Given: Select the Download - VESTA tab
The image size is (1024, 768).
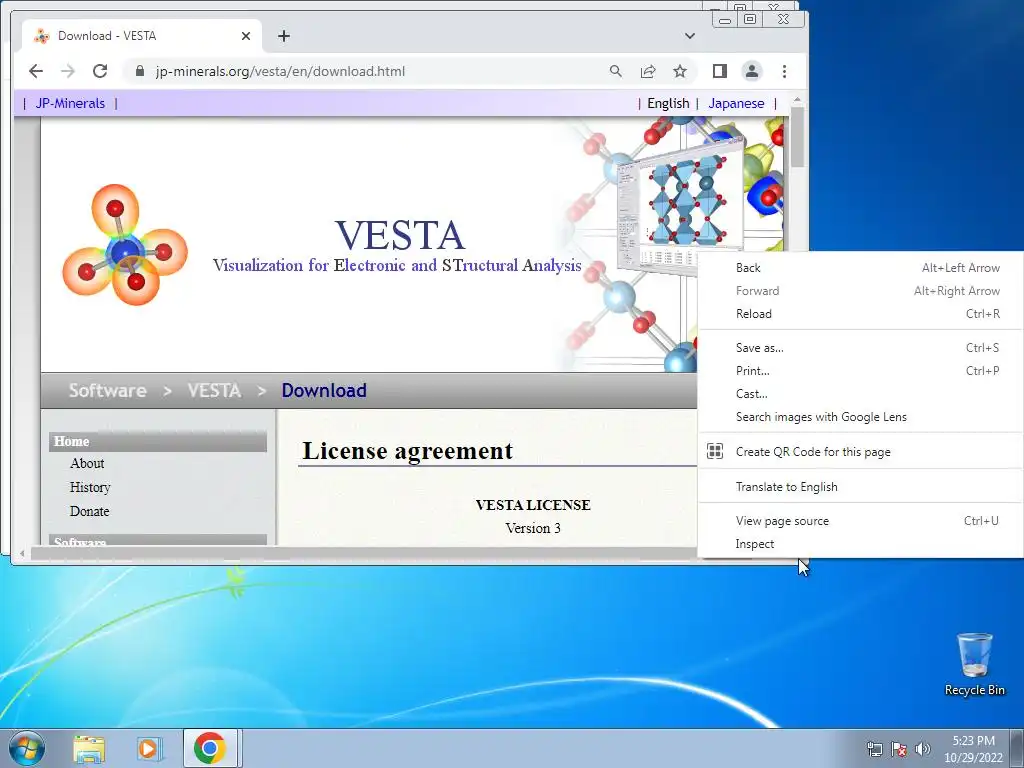Looking at the screenshot, I should [142, 36].
